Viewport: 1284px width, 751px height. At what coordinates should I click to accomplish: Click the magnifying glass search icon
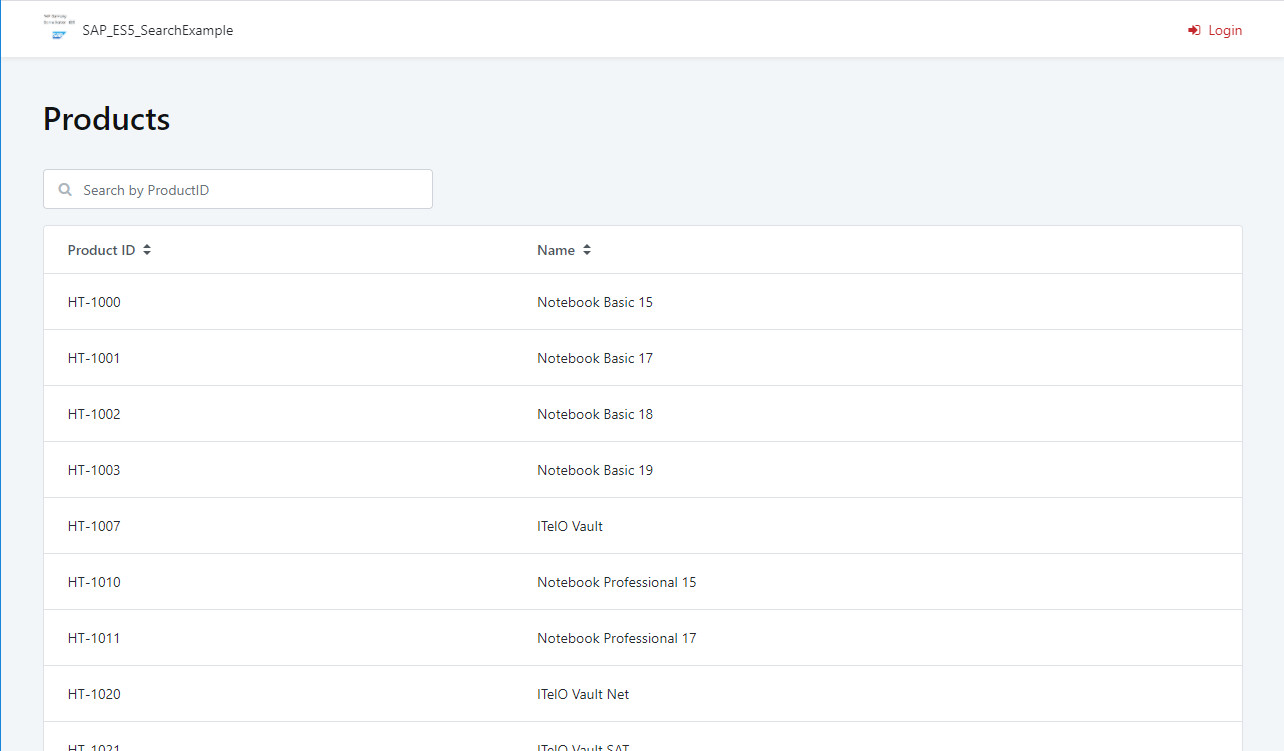click(66, 190)
